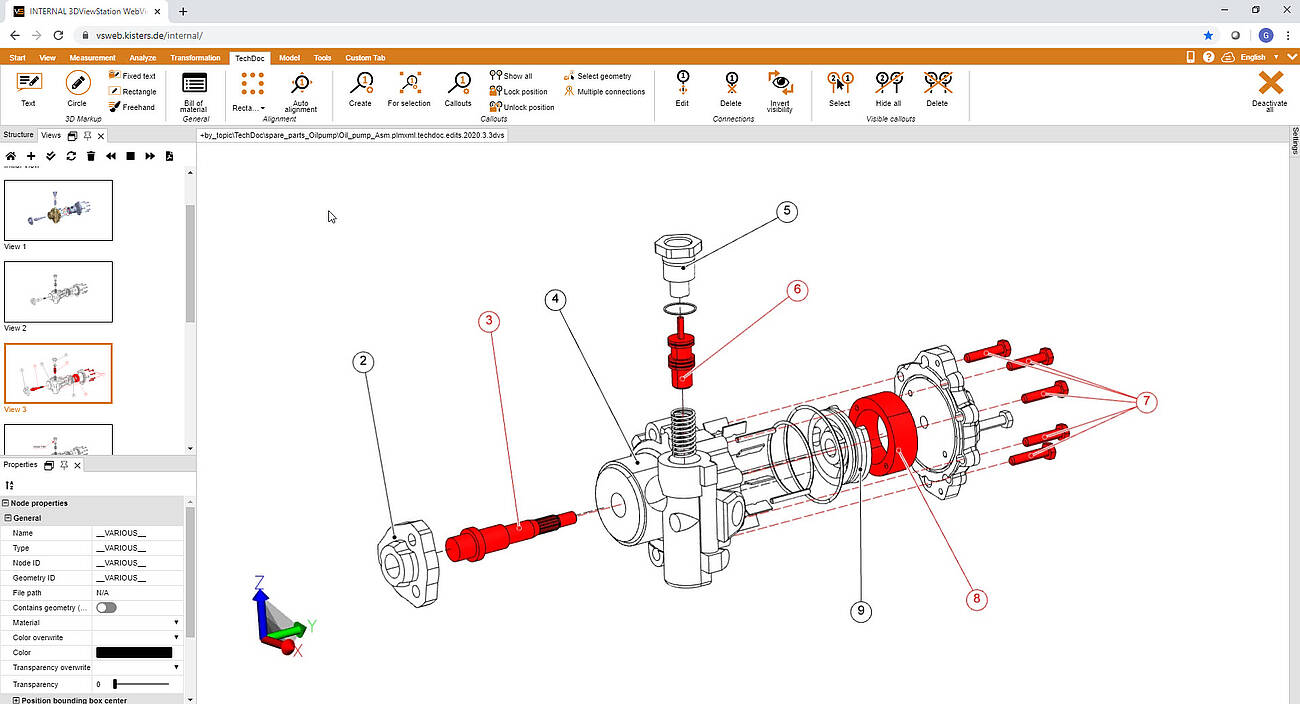
Task: Click the double-check icon in Views toolbar
Action: coord(51,156)
